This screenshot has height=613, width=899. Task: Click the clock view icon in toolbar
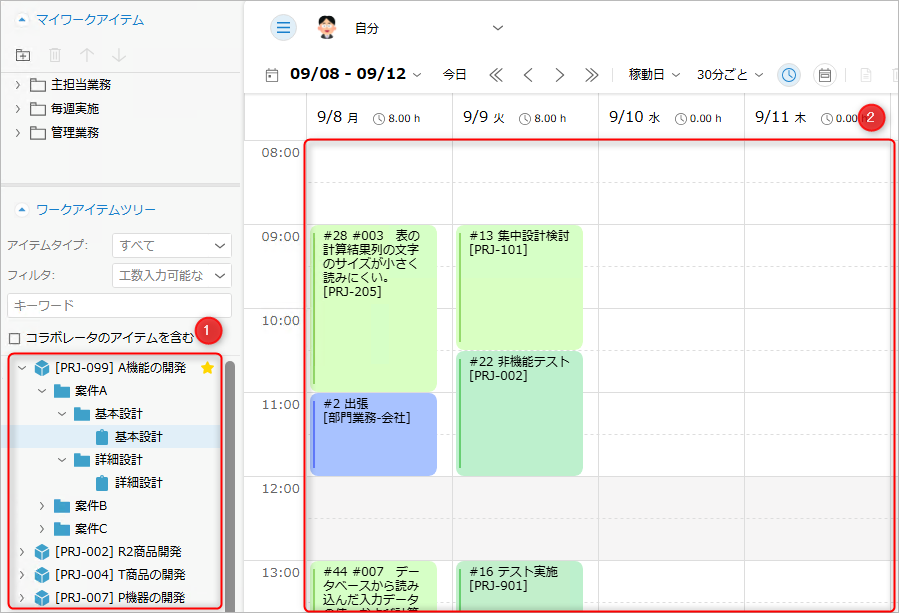(789, 75)
